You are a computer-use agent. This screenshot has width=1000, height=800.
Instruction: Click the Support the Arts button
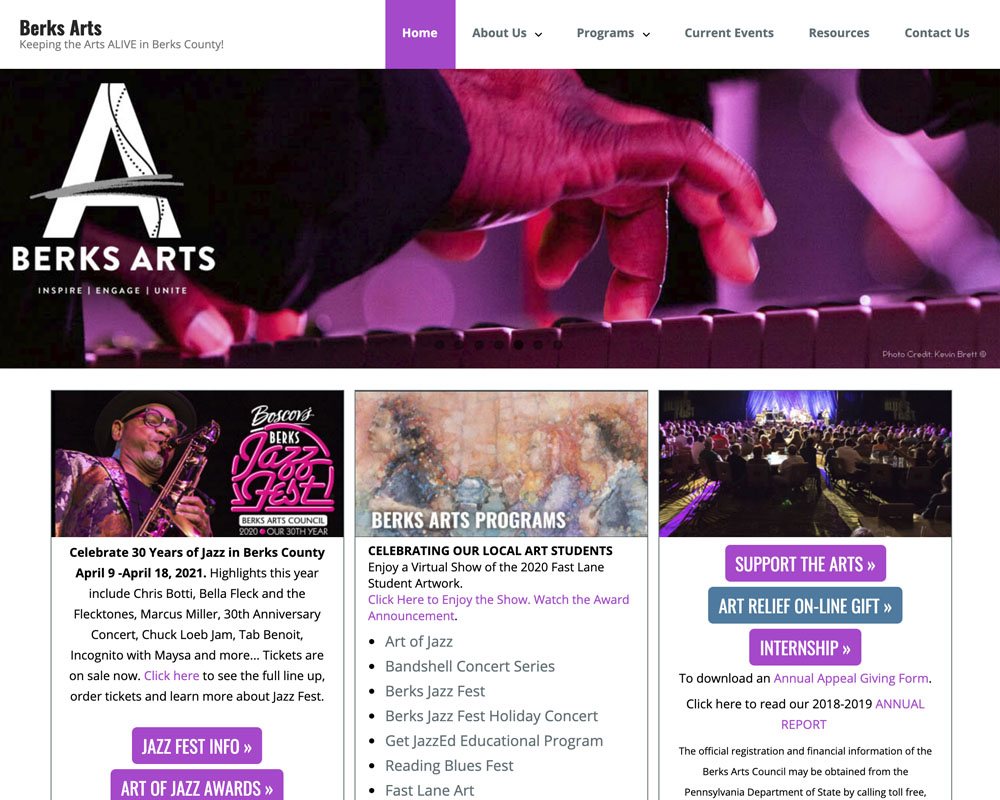tap(805, 563)
